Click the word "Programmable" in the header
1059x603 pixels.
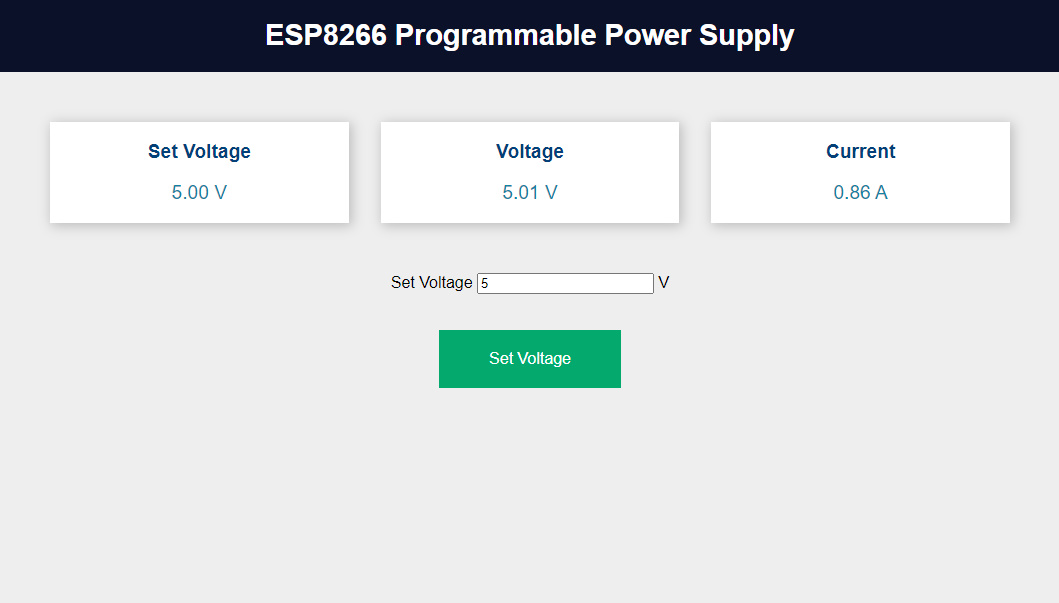coord(494,36)
